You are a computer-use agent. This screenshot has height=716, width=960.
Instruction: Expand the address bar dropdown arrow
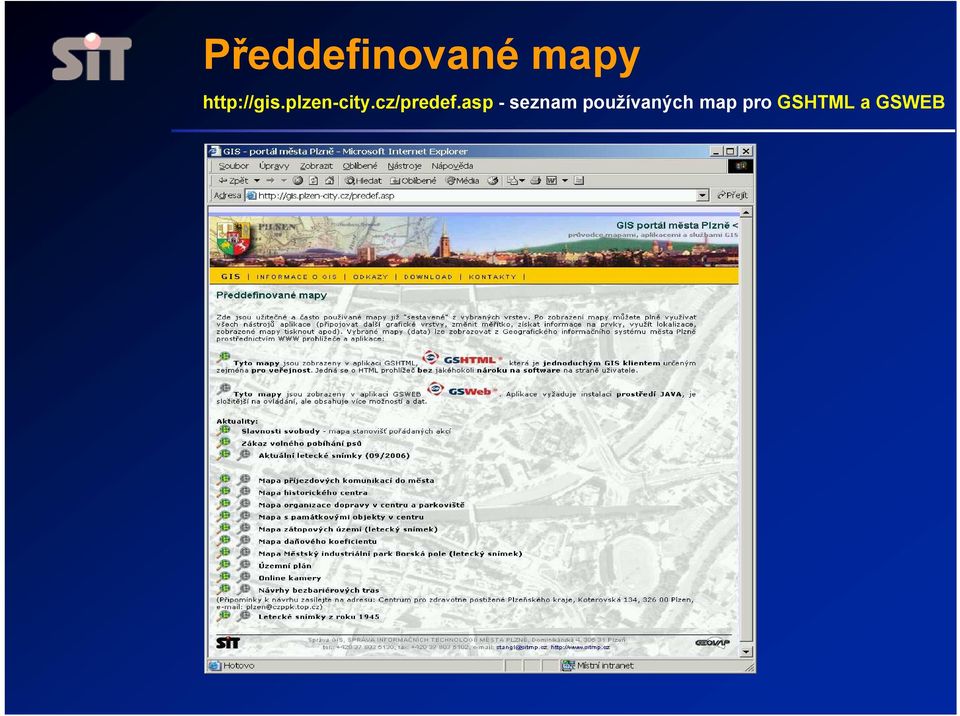703,195
